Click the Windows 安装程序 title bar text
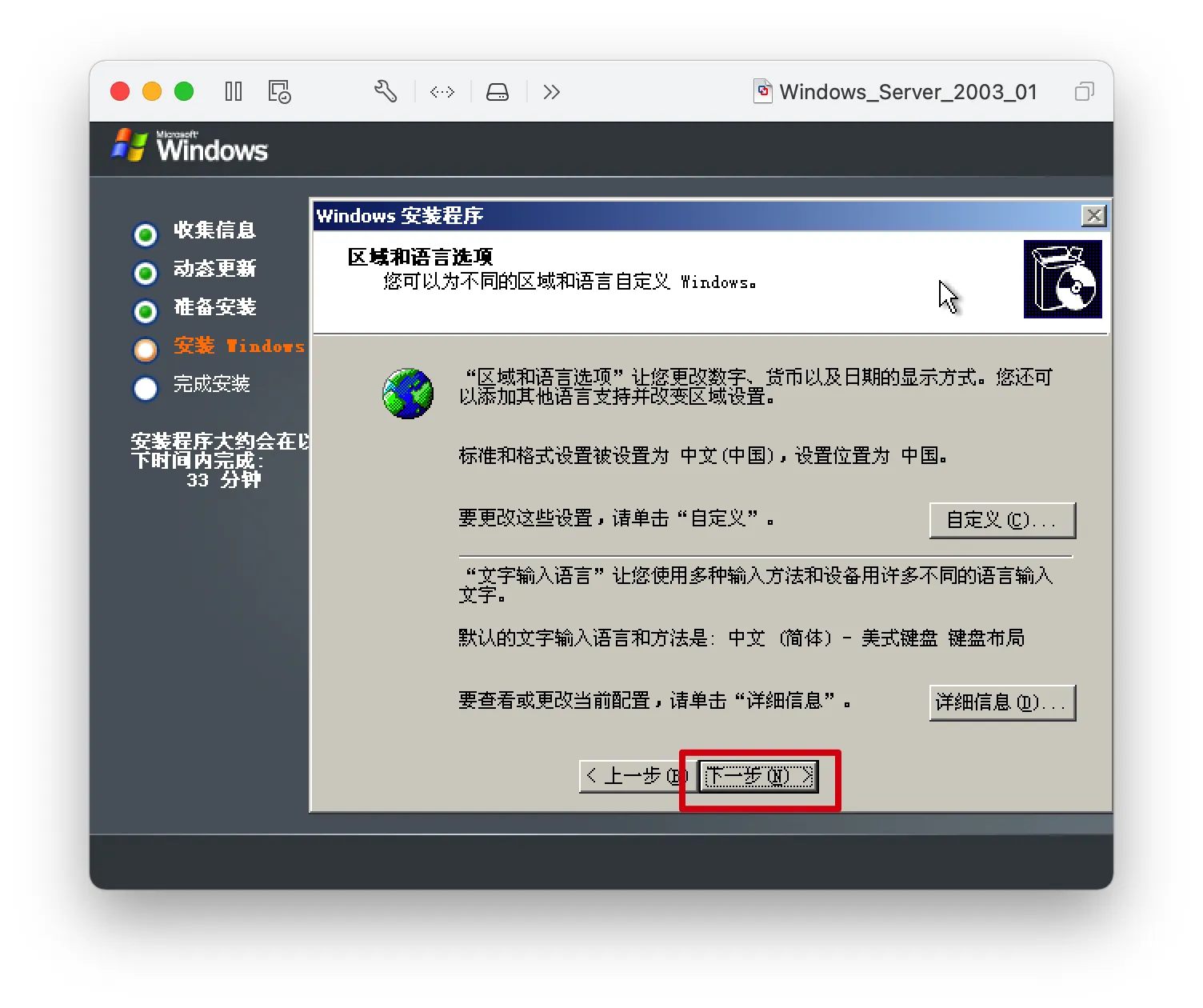This screenshot has width=1203, height=1008. tap(400, 216)
